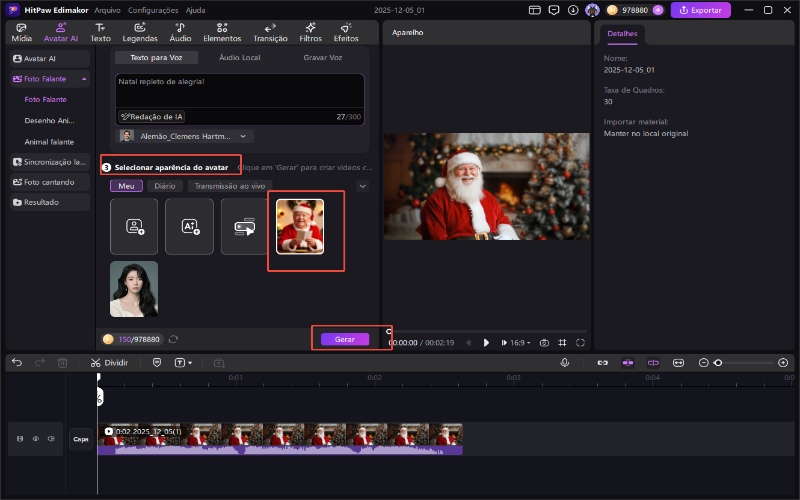Select the Avatar AI toolbar tab
Screen dimensions: 800x500
pyautogui.click(x=61, y=33)
